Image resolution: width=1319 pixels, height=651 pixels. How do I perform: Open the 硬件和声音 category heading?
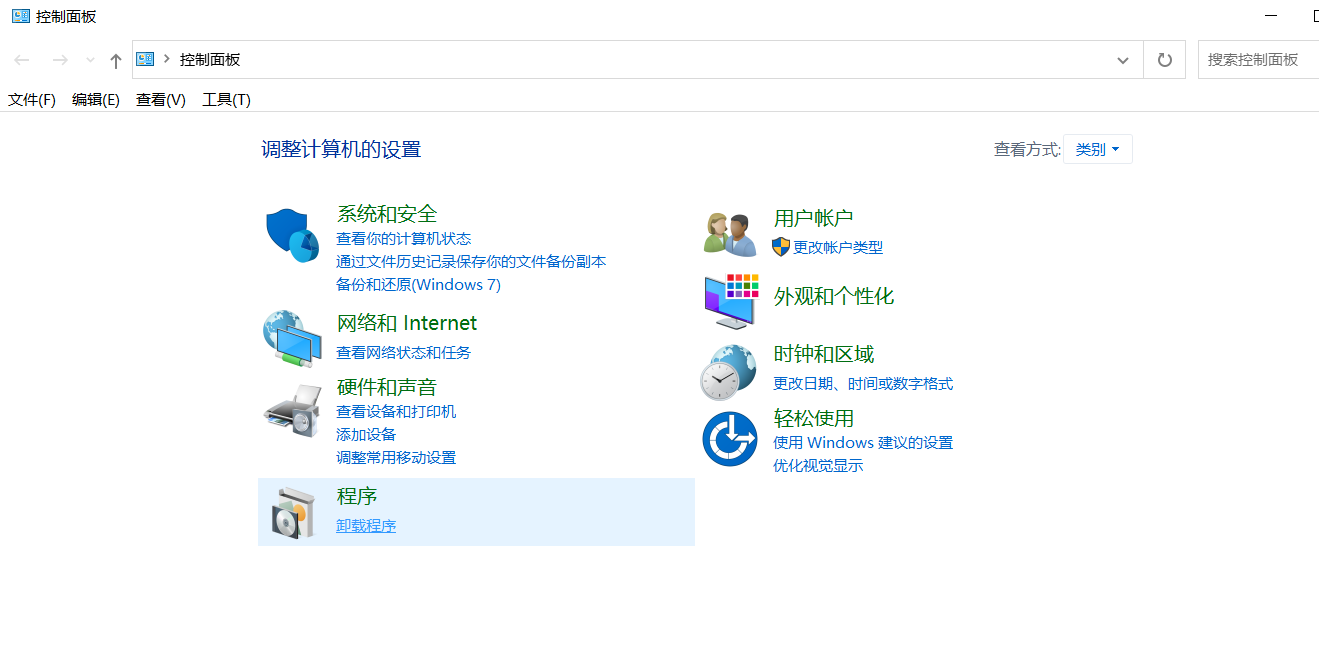pyautogui.click(x=387, y=386)
